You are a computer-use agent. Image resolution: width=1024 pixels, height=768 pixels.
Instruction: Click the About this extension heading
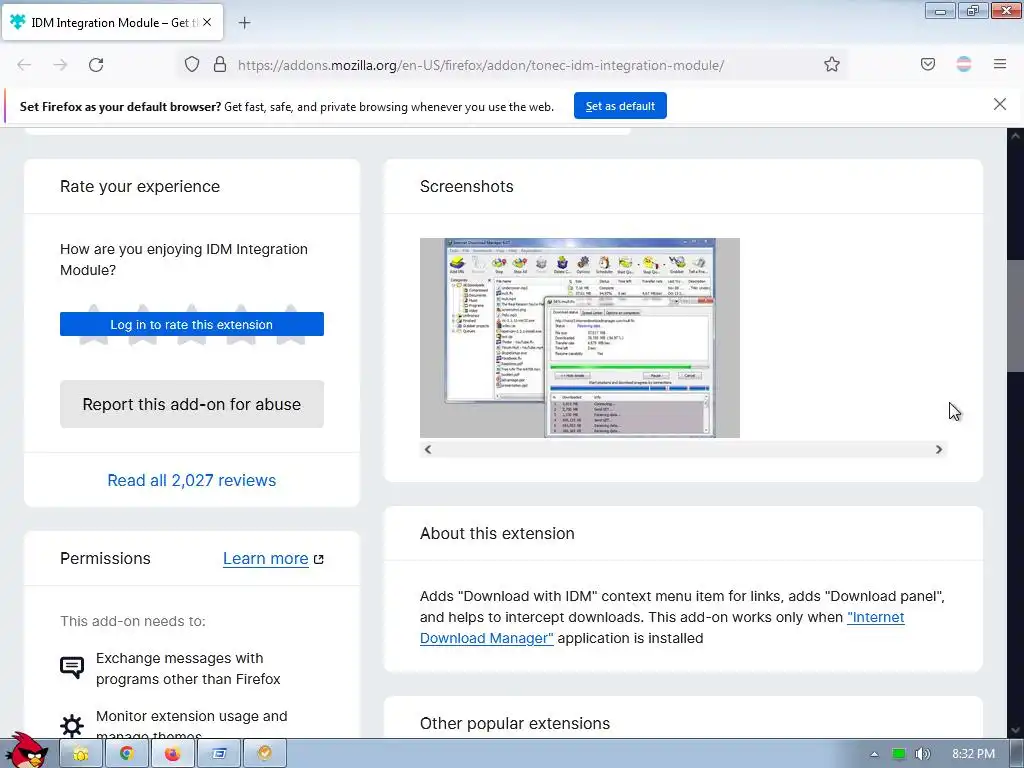pos(497,534)
